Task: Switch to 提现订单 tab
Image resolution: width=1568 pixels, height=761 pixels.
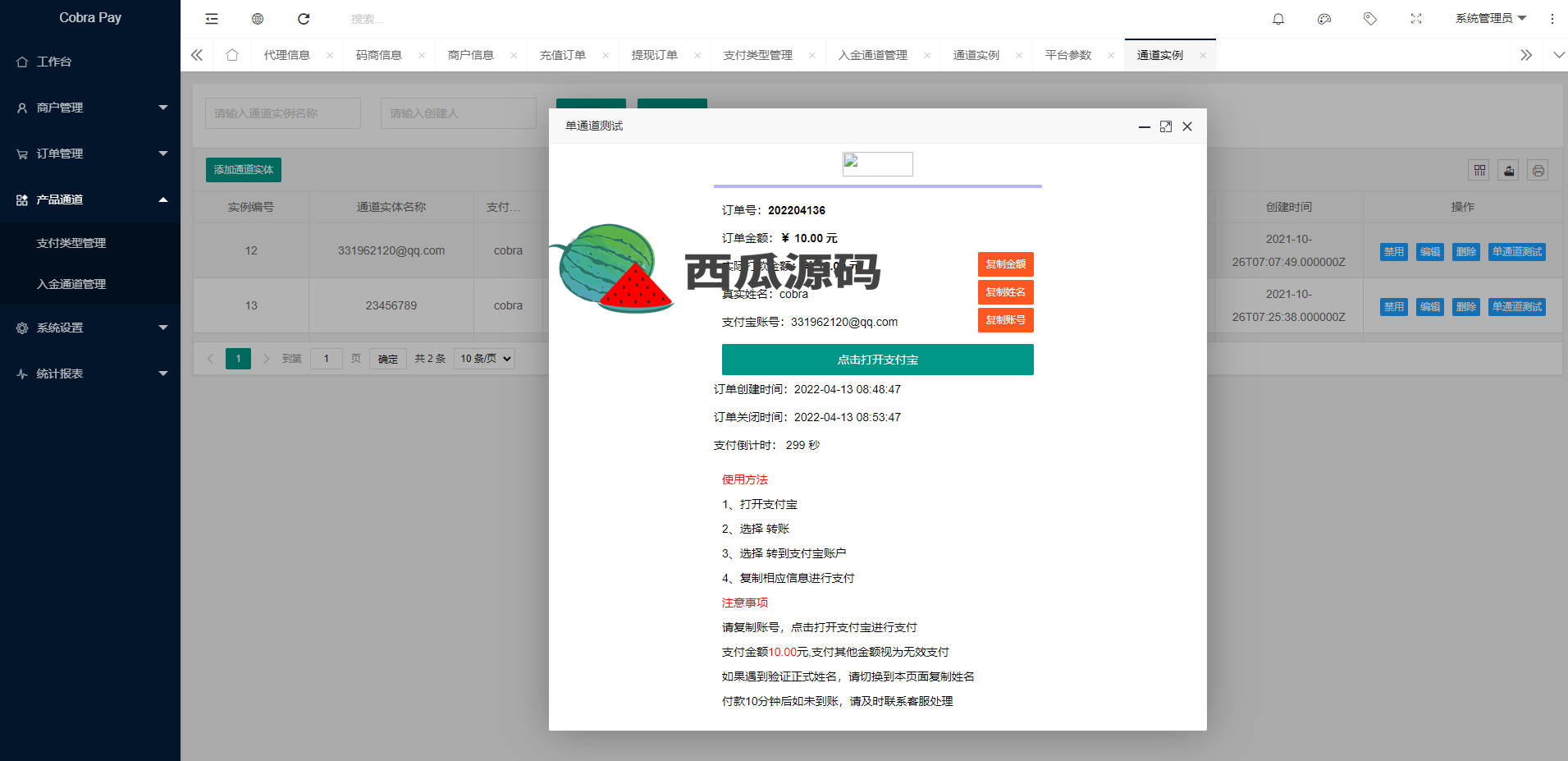Action: point(655,55)
